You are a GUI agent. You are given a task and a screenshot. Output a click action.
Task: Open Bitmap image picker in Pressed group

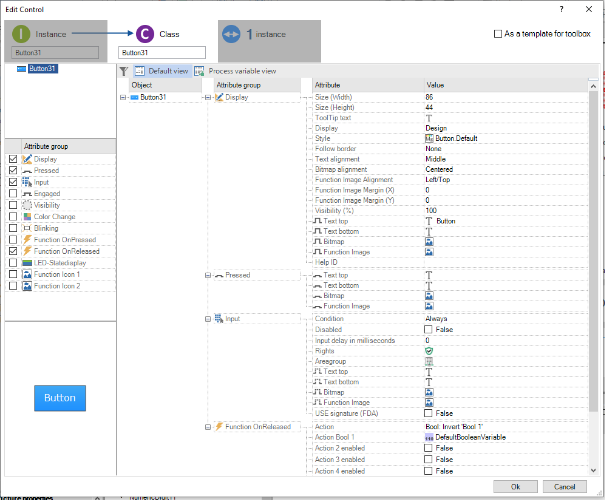[x=429, y=296]
